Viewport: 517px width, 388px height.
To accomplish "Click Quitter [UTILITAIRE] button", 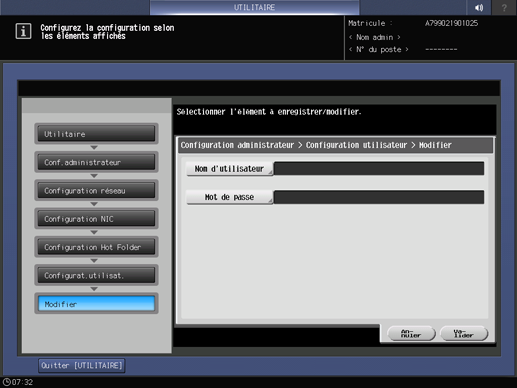I will pos(82,366).
